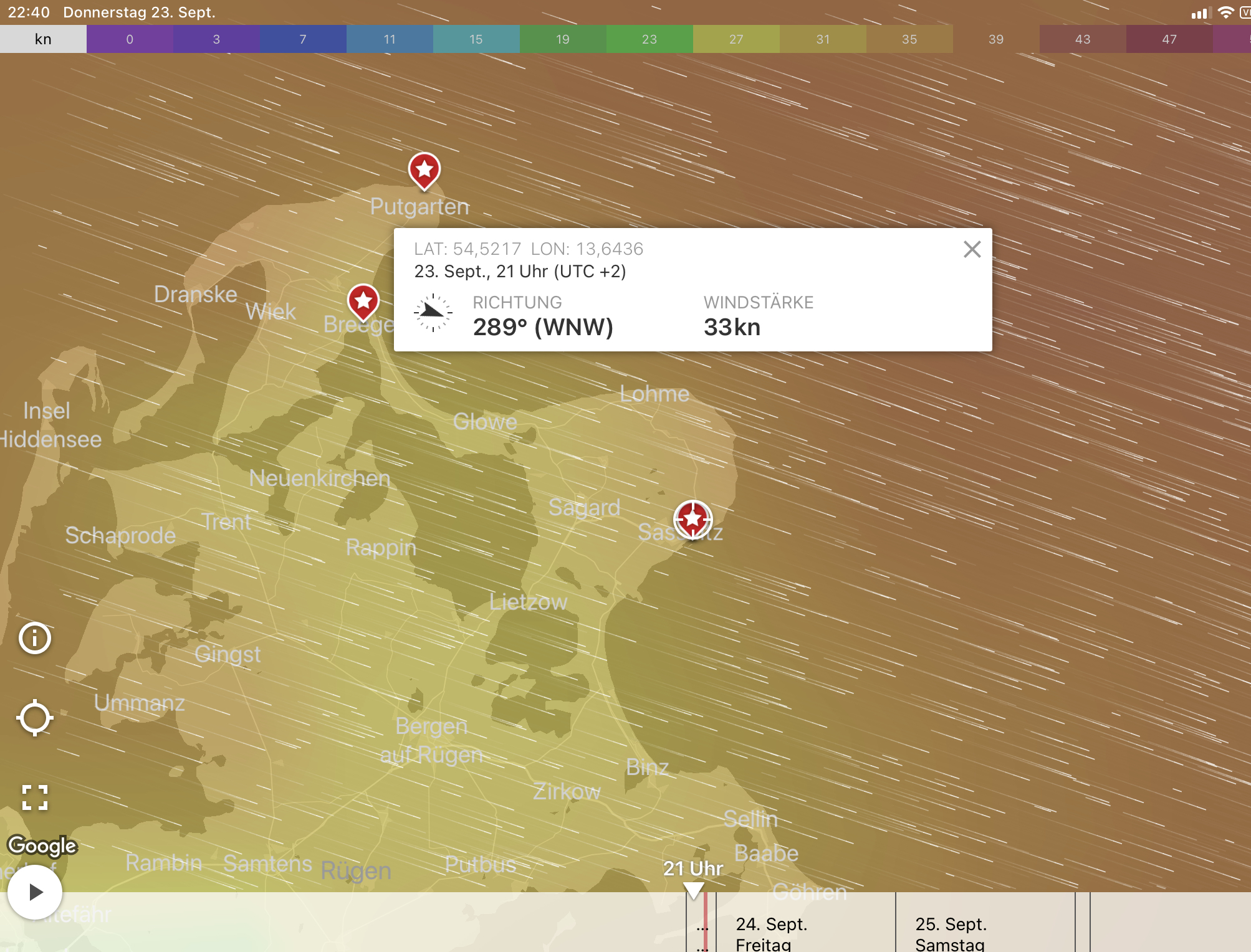Viewport: 1251px width, 952px height.
Task: Click the 21 Uhr timeline pointer
Action: (693, 888)
